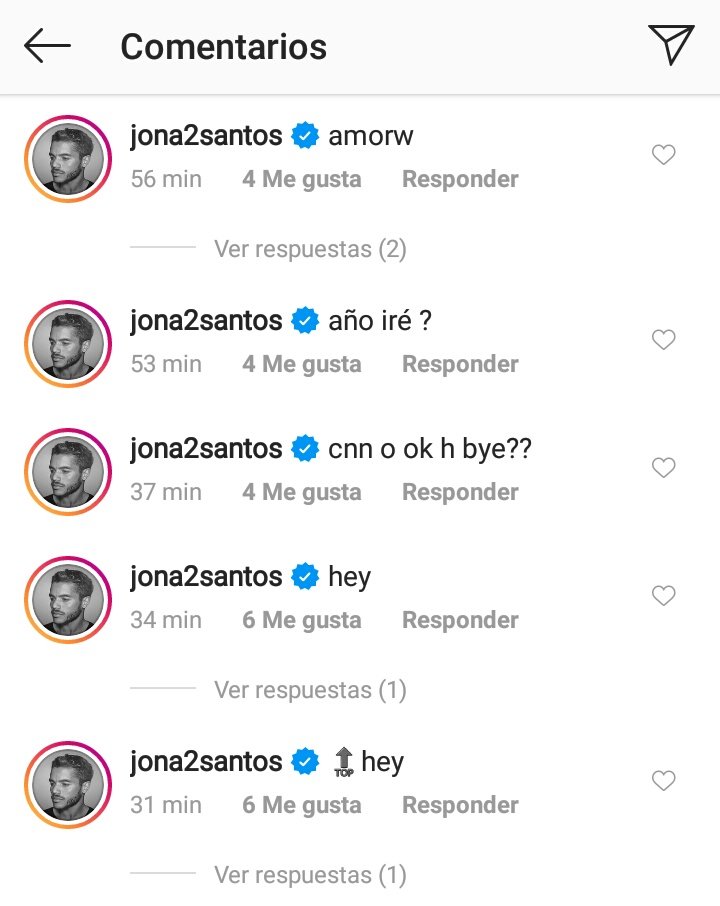
Task: Open the story avatar next to "año iré ?"
Action: tap(68, 342)
